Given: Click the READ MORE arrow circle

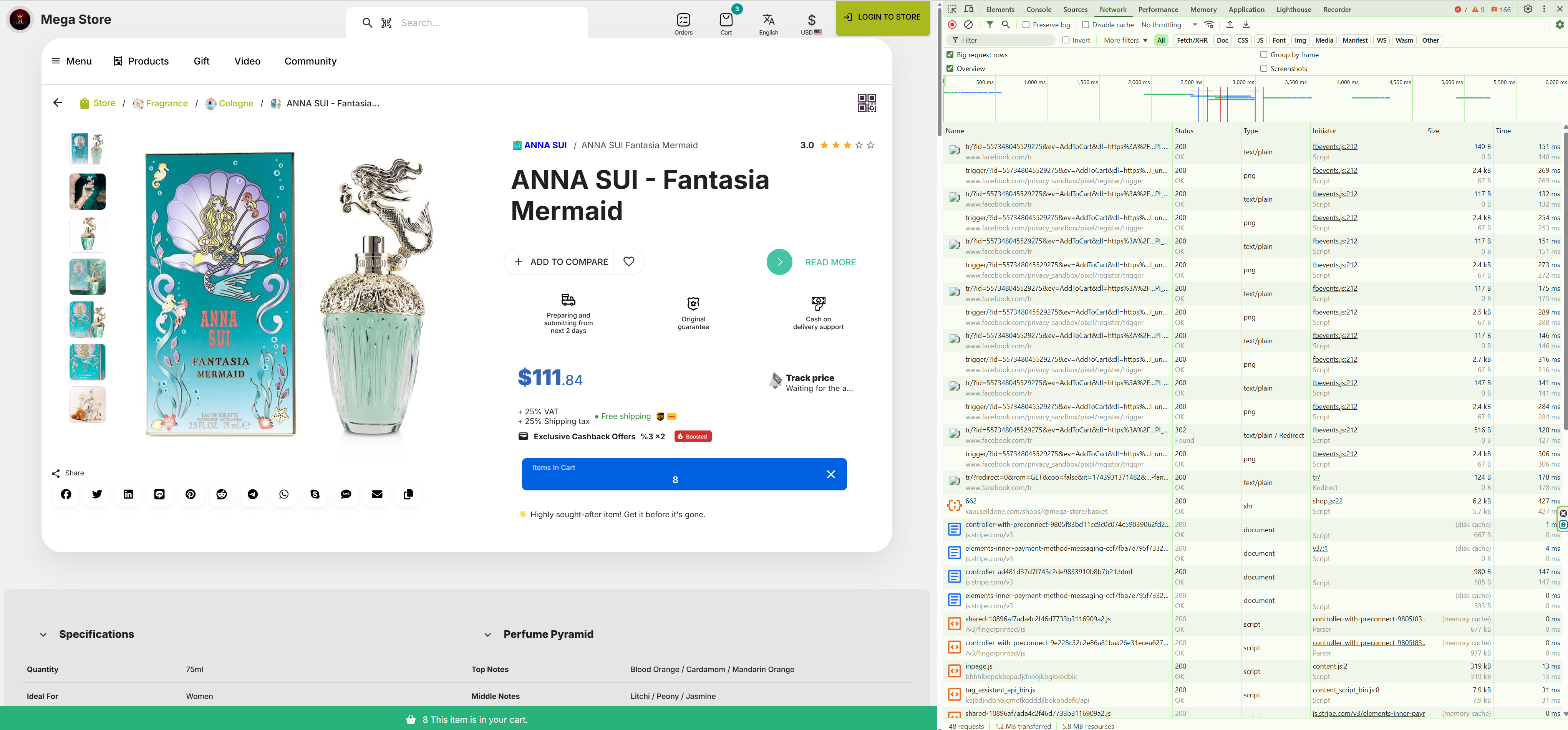Looking at the screenshot, I should pyautogui.click(x=779, y=262).
